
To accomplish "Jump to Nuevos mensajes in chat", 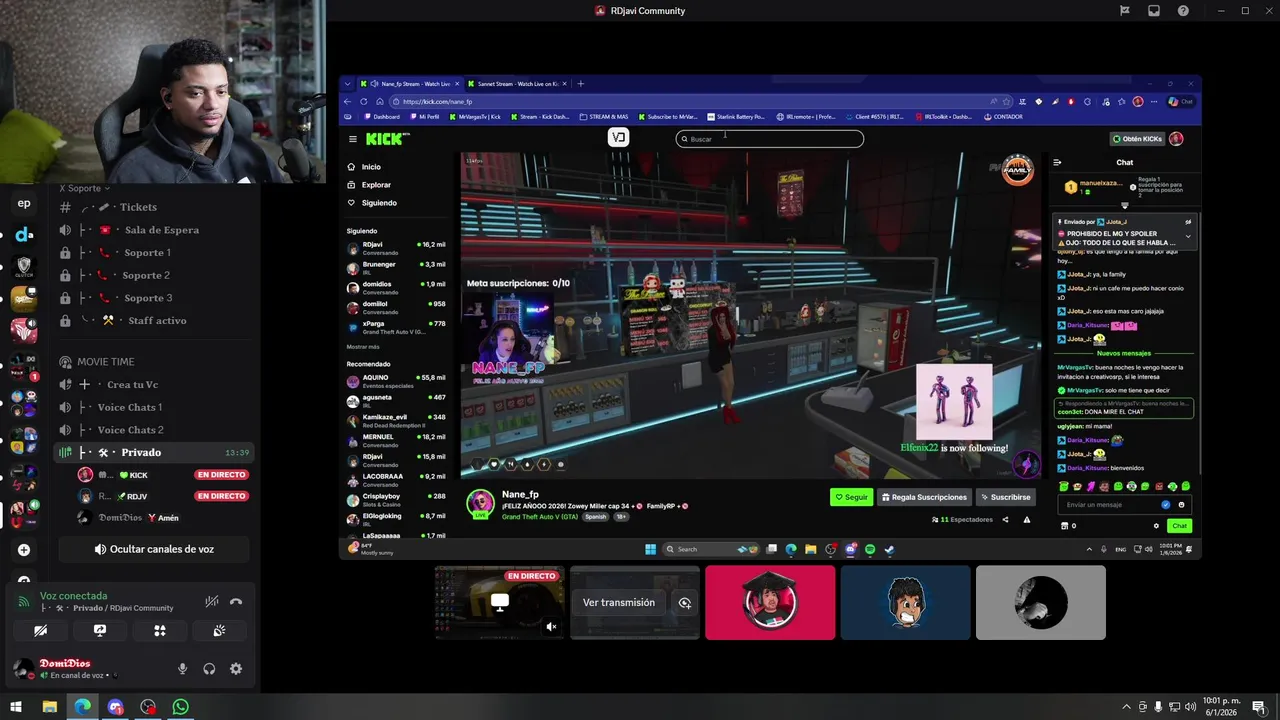I will [1124, 353].
